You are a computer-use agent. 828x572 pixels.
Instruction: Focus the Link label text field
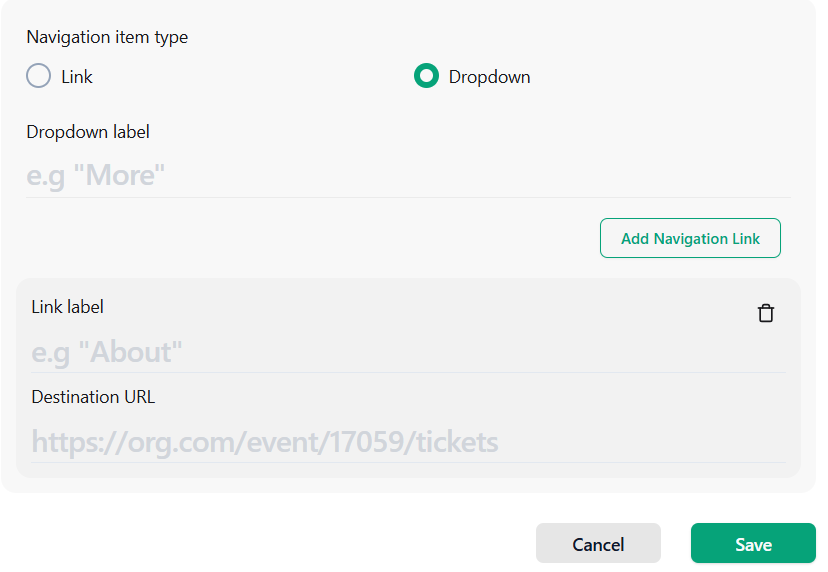pos(408,352)
